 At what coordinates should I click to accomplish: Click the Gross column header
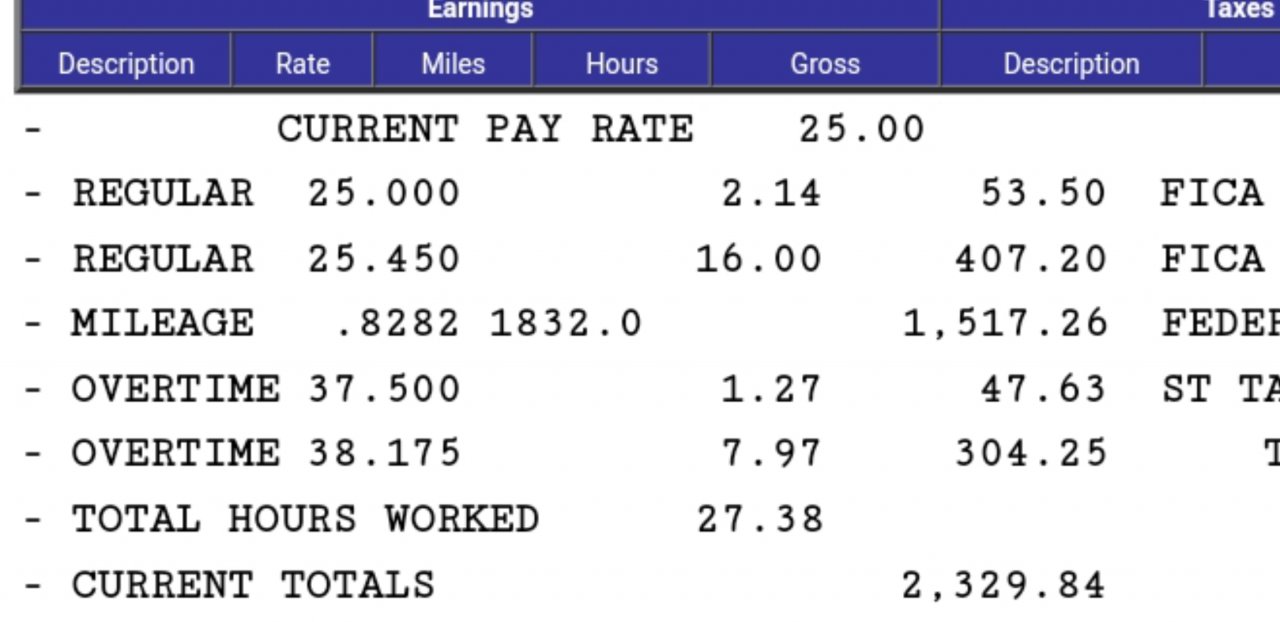tap(825, 63)
